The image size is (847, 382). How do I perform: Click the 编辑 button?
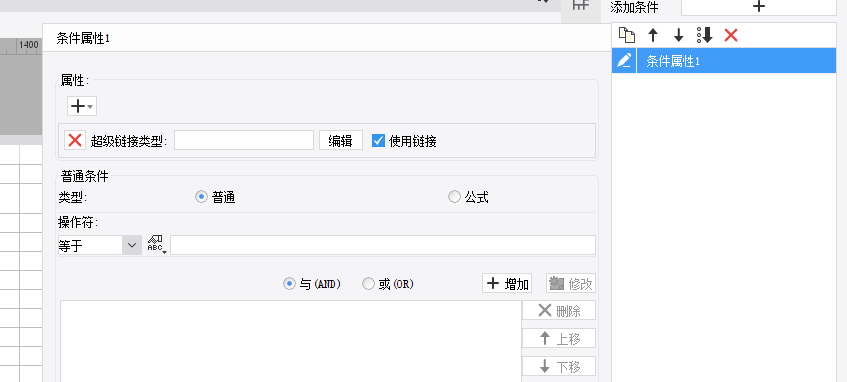click(x=341, y=140)
